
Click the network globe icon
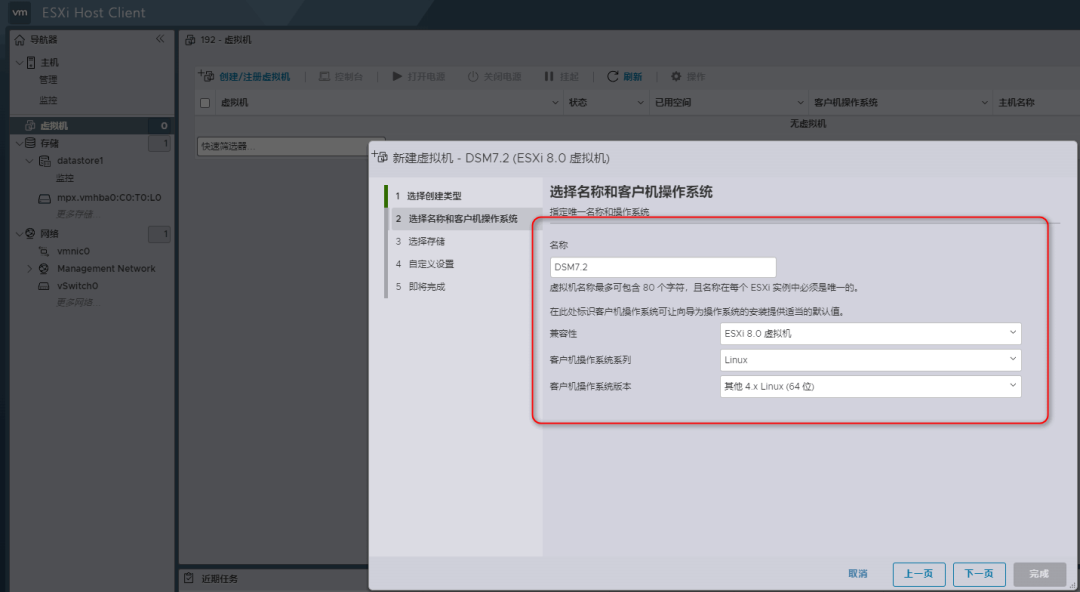pyautogui.click(x=30, y=234)
